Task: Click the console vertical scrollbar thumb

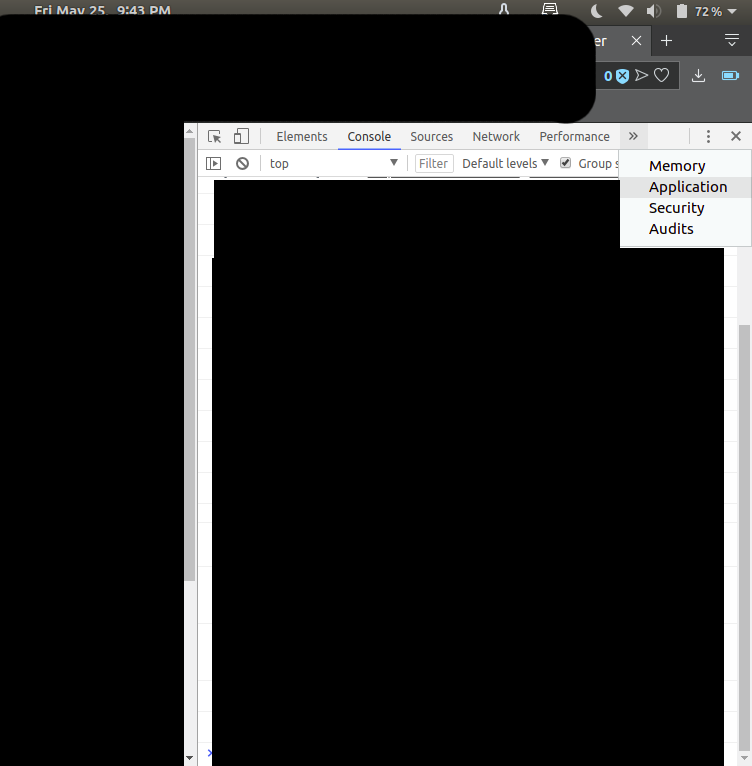Action: click(744, 537)
